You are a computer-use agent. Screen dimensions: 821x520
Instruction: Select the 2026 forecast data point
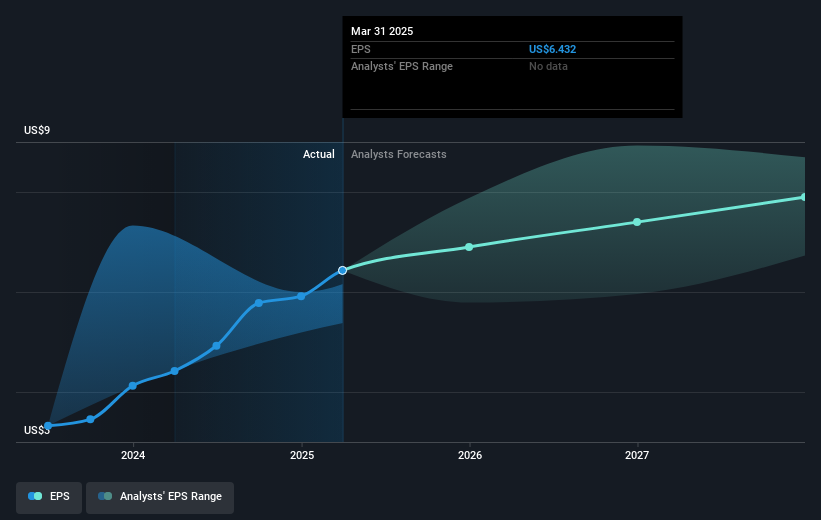coord(469,247)
